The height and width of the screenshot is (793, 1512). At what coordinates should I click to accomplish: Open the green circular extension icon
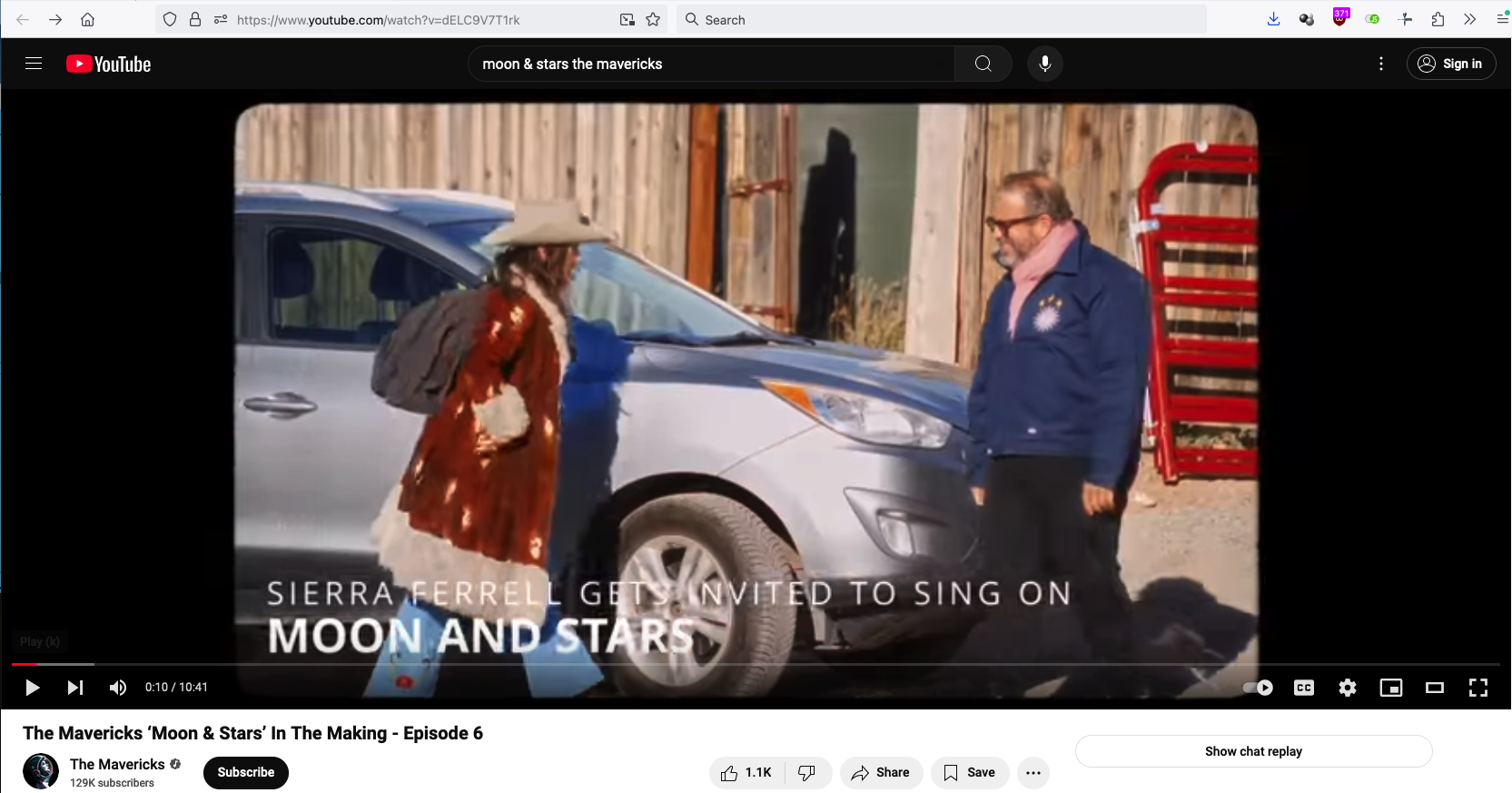tap(1373, 19)
